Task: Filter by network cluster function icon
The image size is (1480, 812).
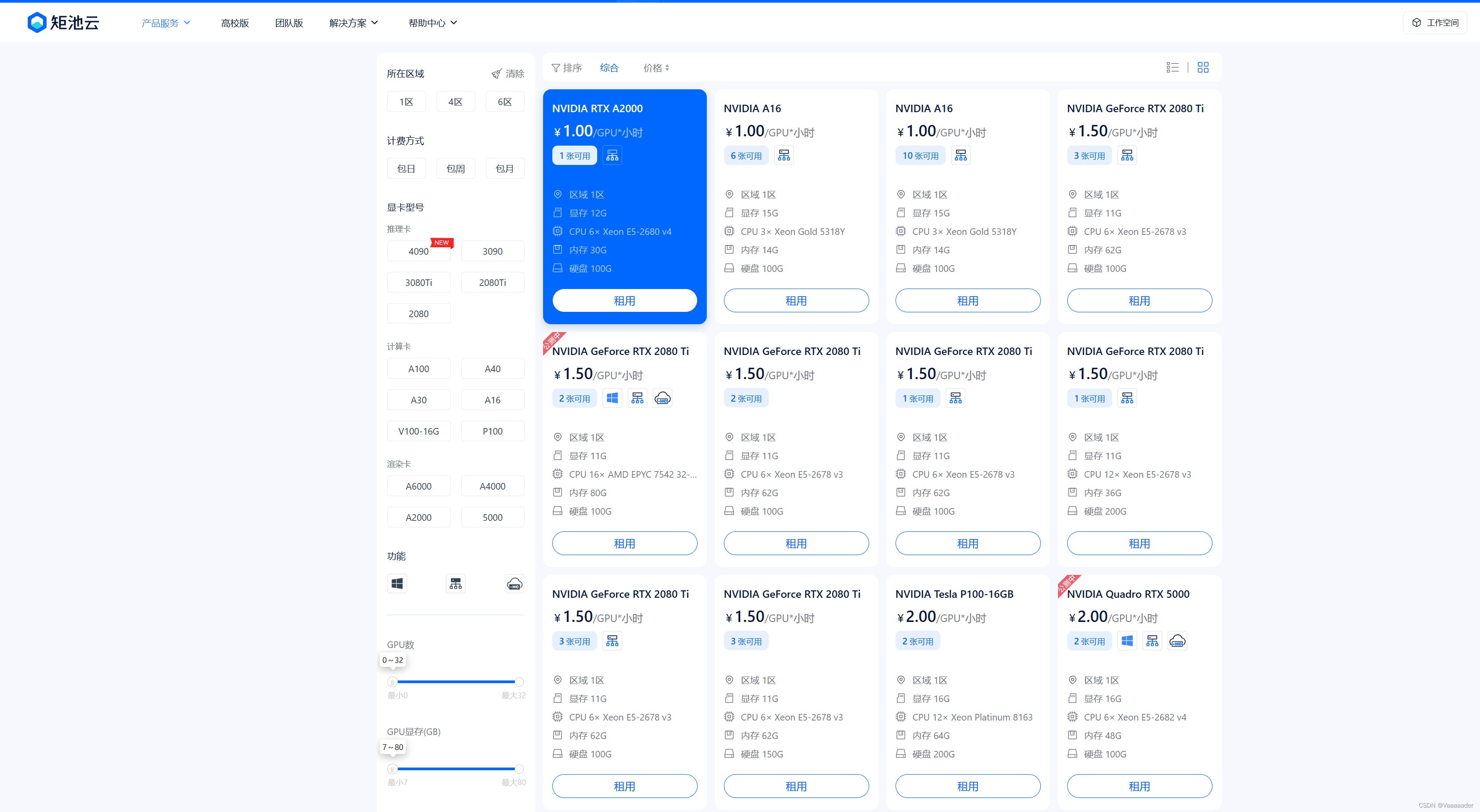Action: click(x=455, y=584)
